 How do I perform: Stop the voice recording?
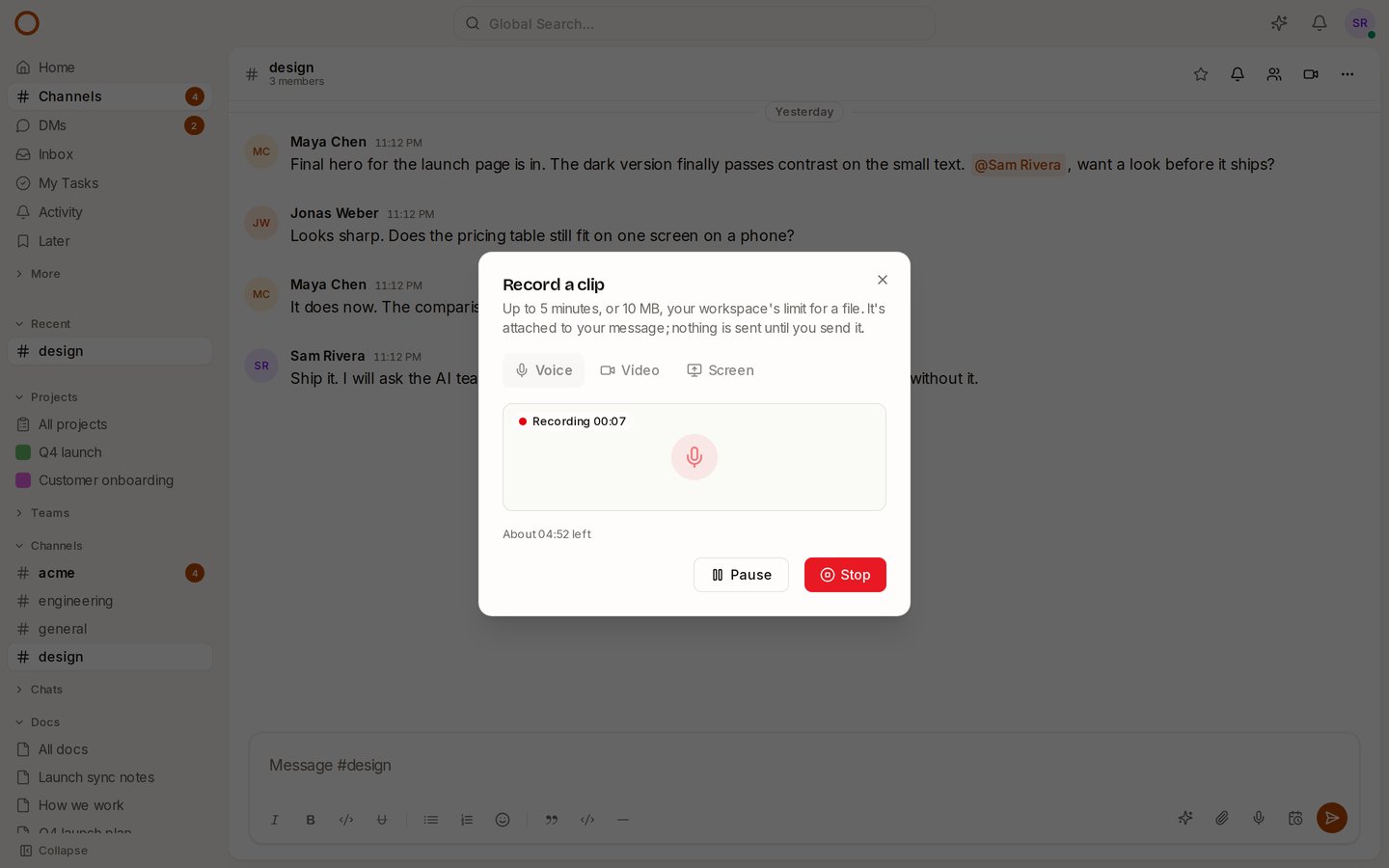(x=845, y=575)
